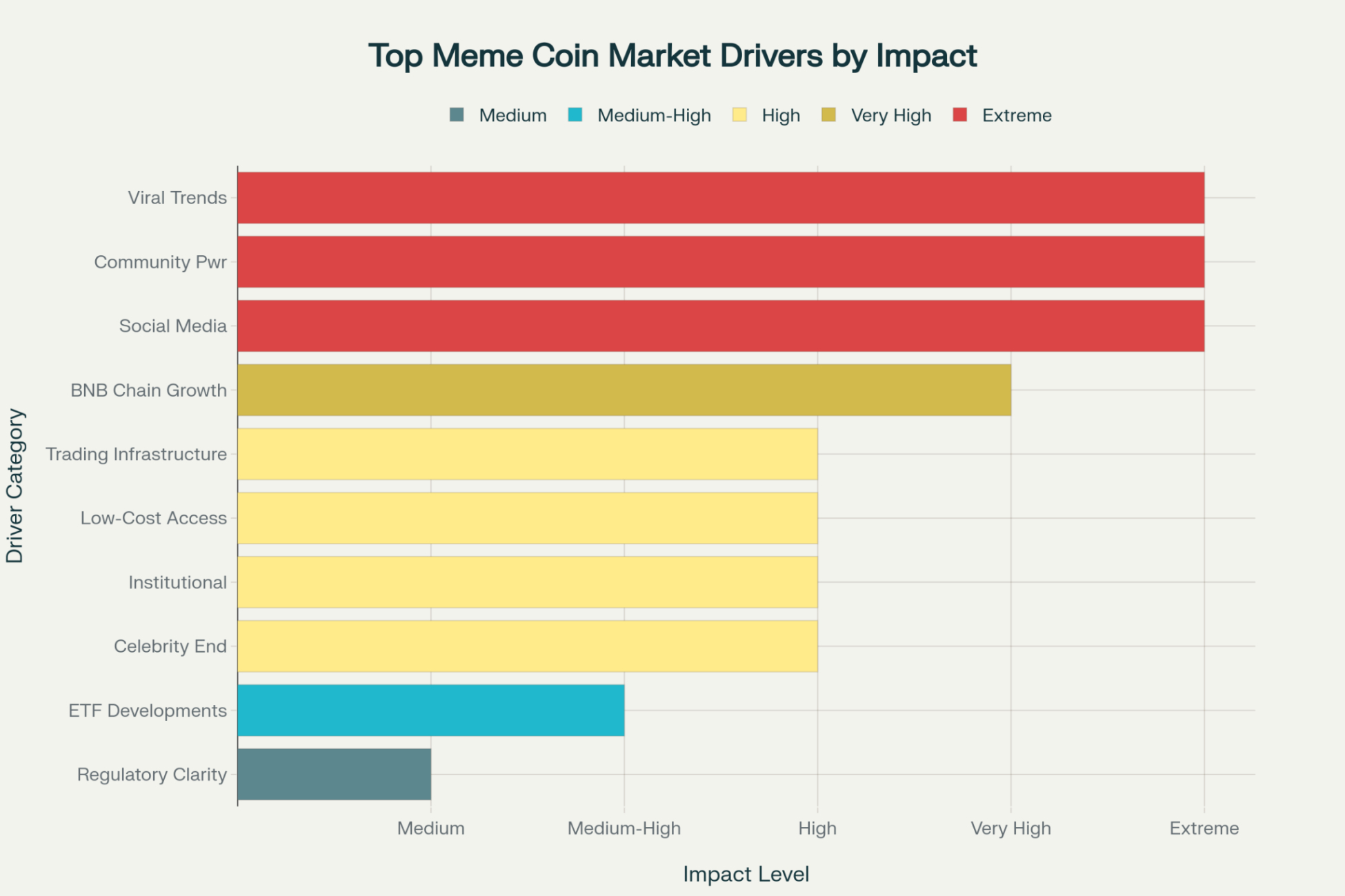Viewport: 1345px width, 896px height.
Task: Select the Community Pwr bar
Action: [721, 262]
